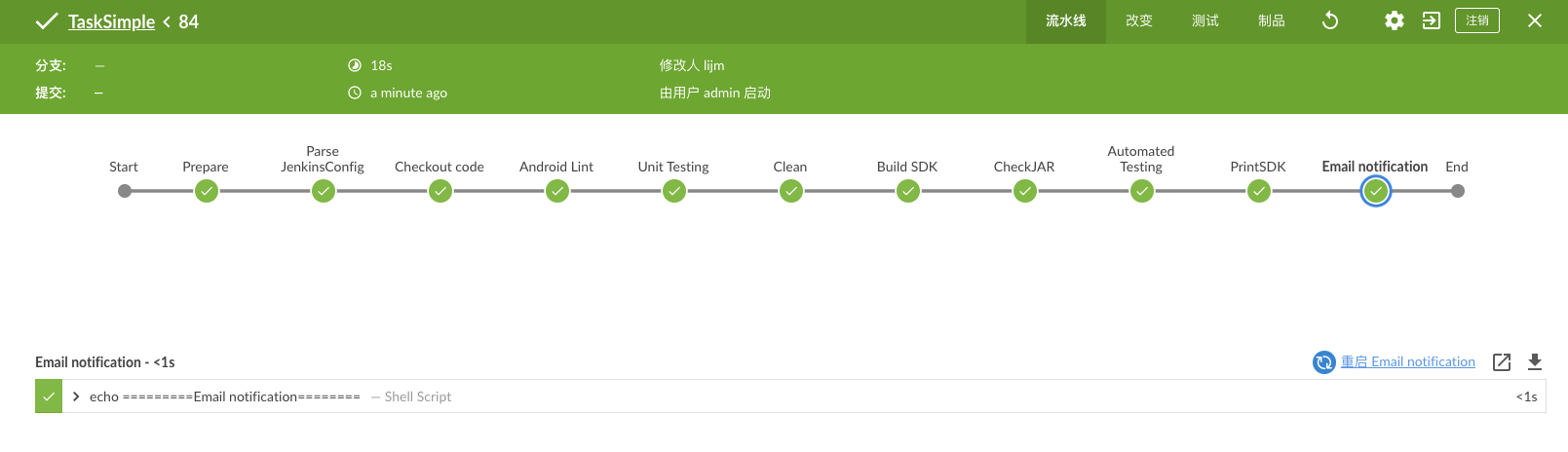Image resolution: width=1568 pixels, height=452 pixels.
Task: Click the go to classic icon
Action: [1432, 20]
